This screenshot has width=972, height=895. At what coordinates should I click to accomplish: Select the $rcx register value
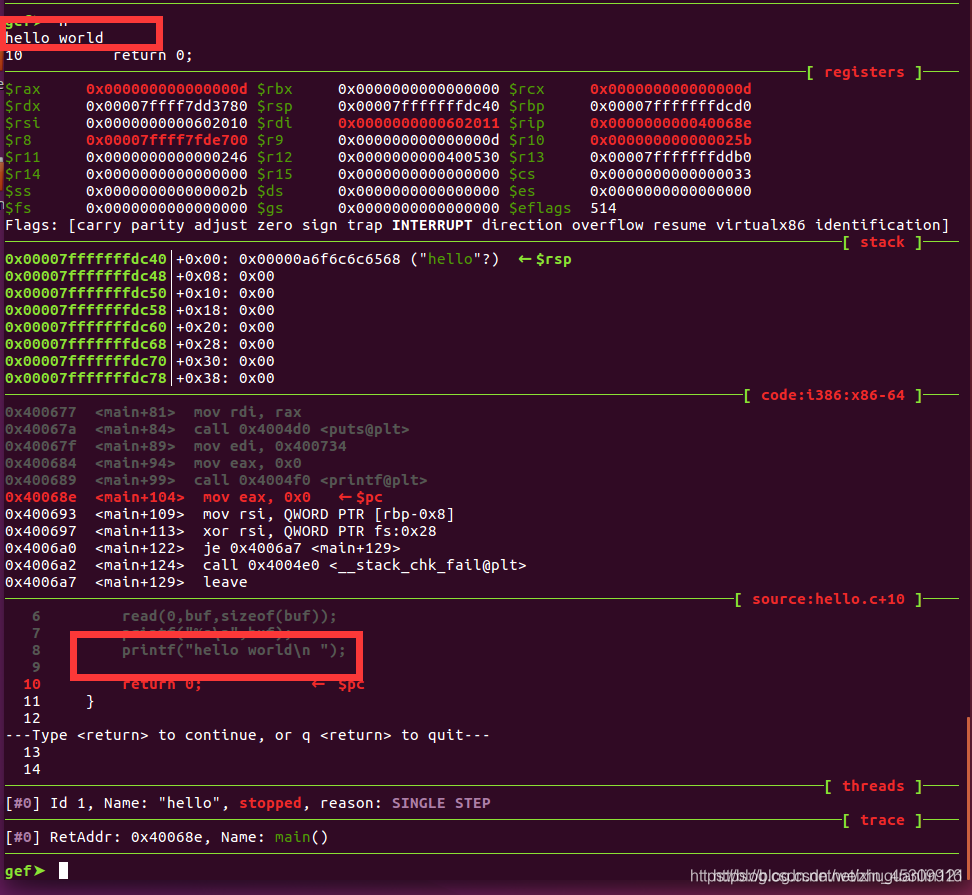click(x=671, y=89)
